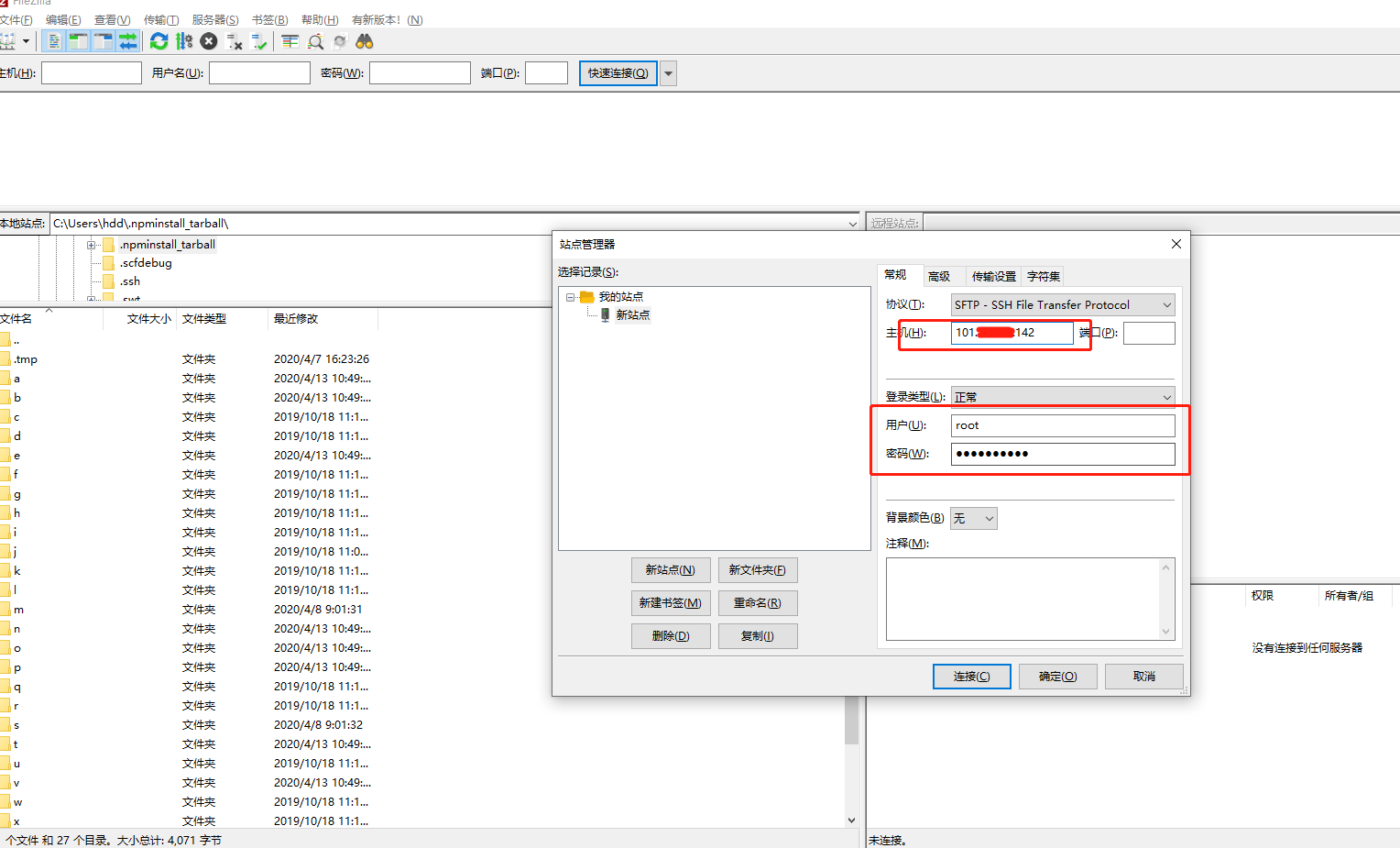Close the 站点管理器 dialog
The image size is (1400, 848).
[x=1176, y=244]
